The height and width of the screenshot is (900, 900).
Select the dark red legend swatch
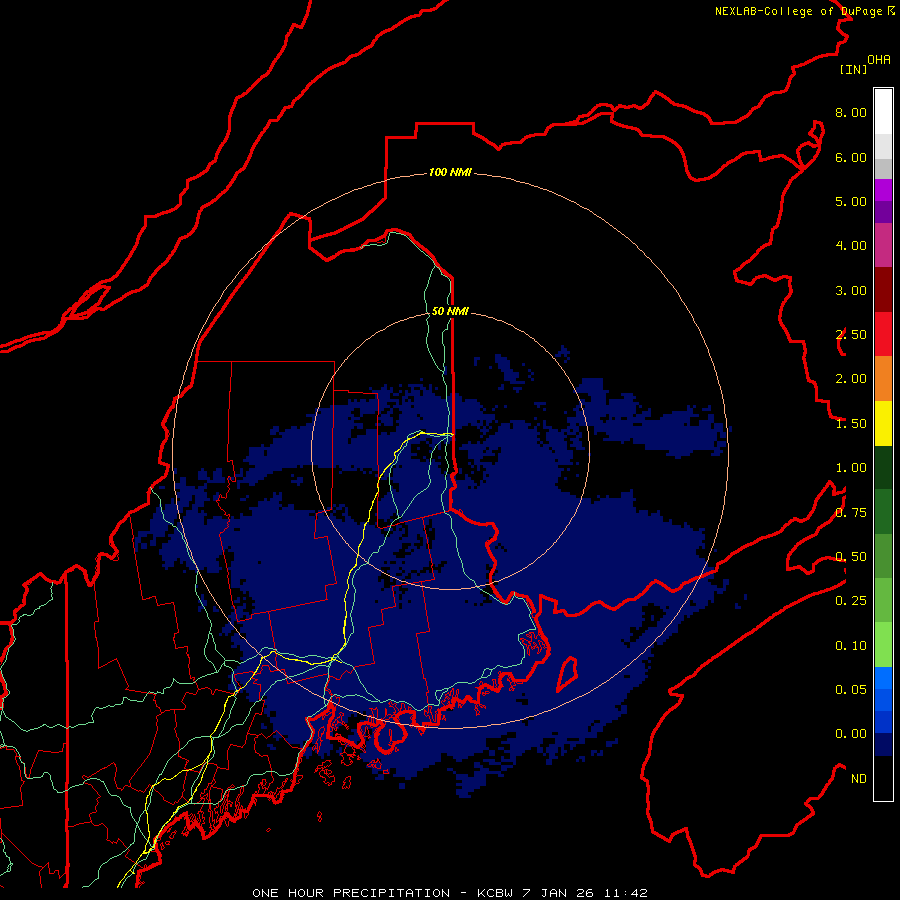pyautogui.click(x=883, y=290)
